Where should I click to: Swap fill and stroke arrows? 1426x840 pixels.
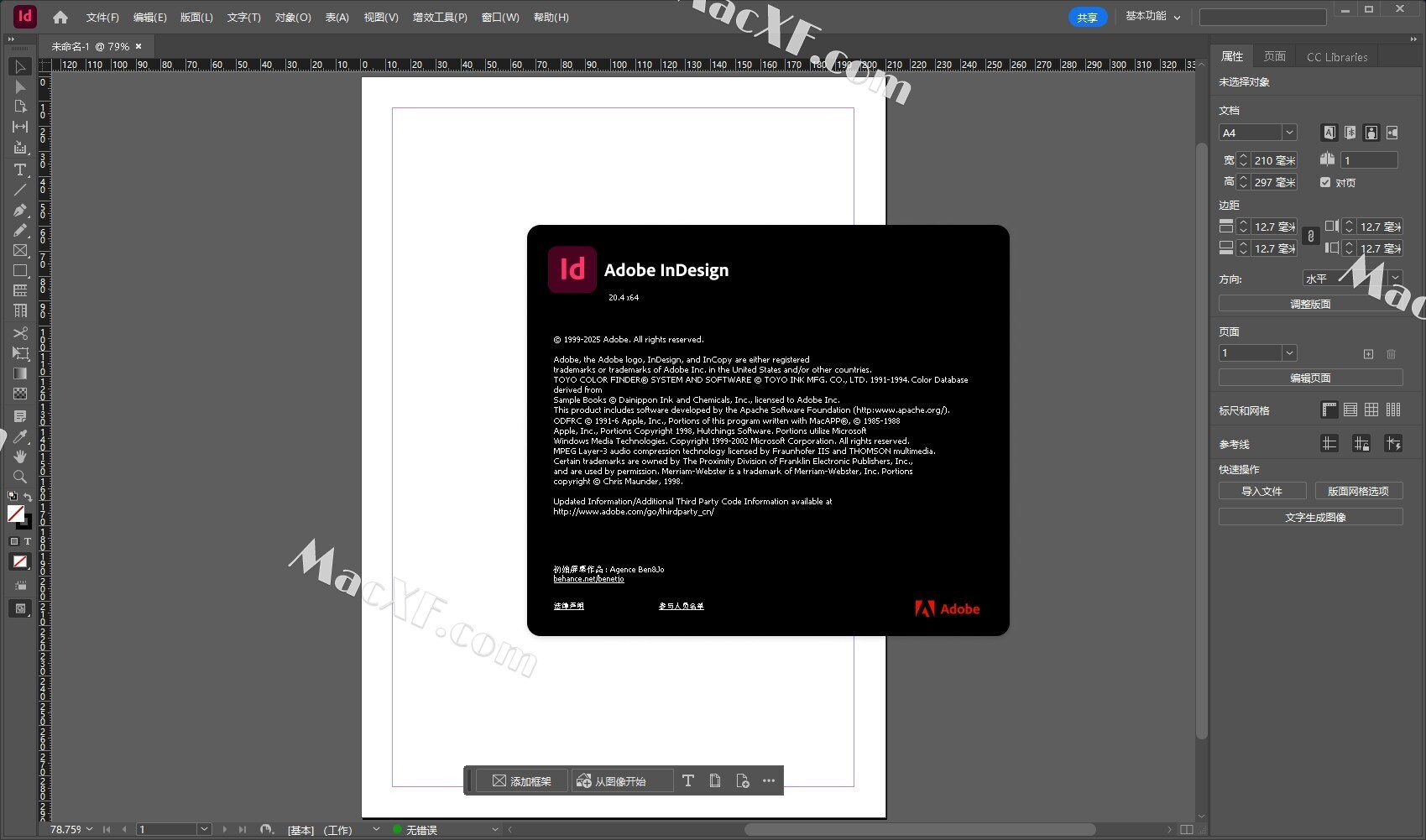pos(28,497)
